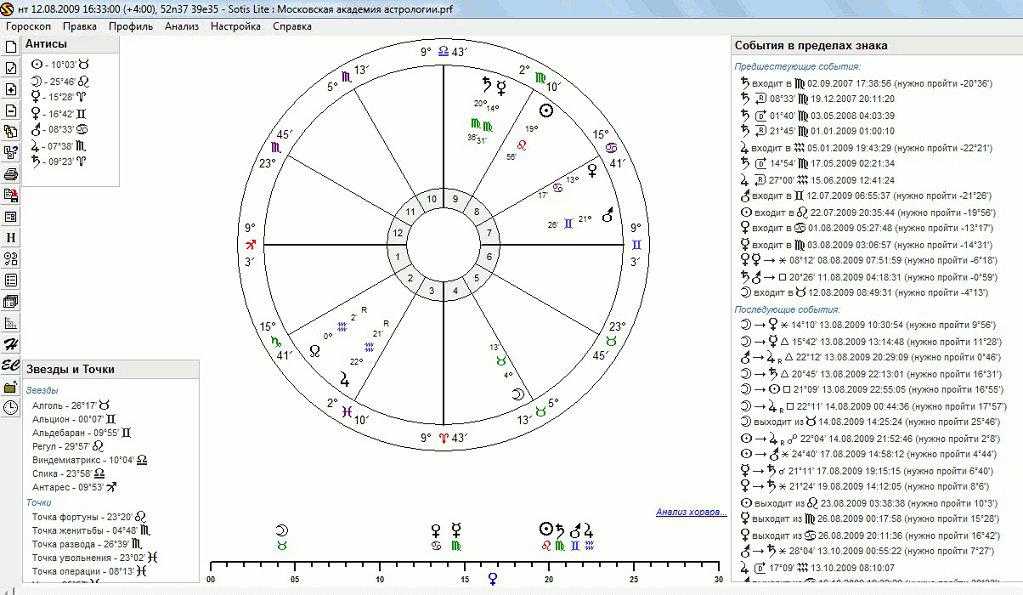
Task: Click the bulleted list icon in sidebar
Action: [x=10, y=280]
